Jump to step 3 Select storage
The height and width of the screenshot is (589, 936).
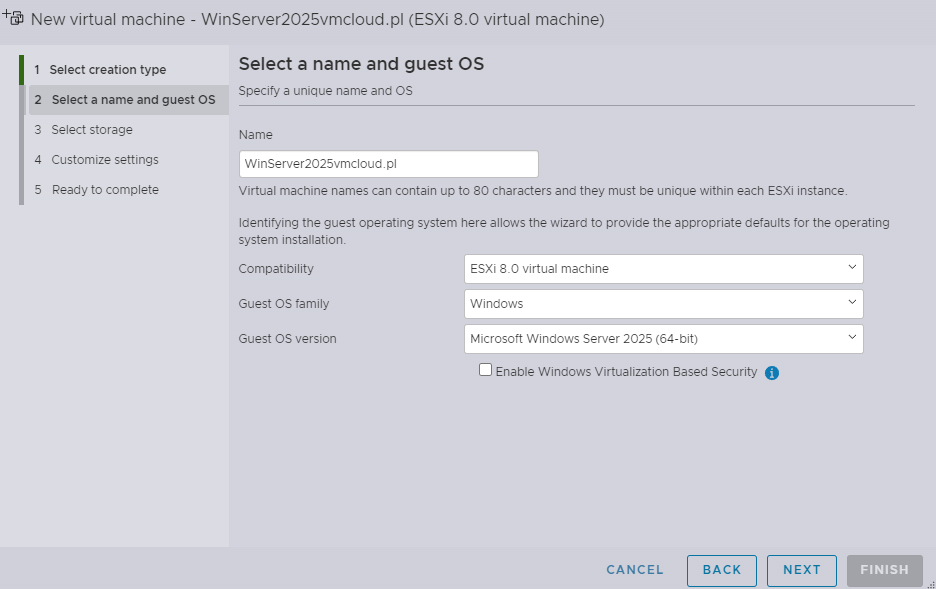click(92, 130)
